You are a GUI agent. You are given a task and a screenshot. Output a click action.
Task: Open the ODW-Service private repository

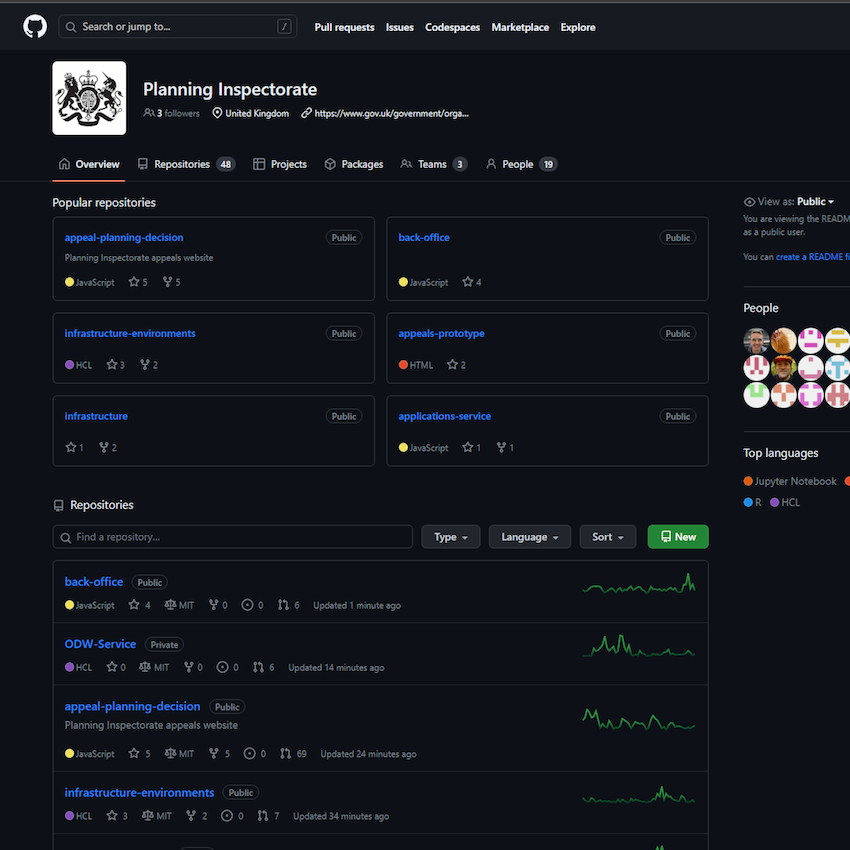coord(100,644)
